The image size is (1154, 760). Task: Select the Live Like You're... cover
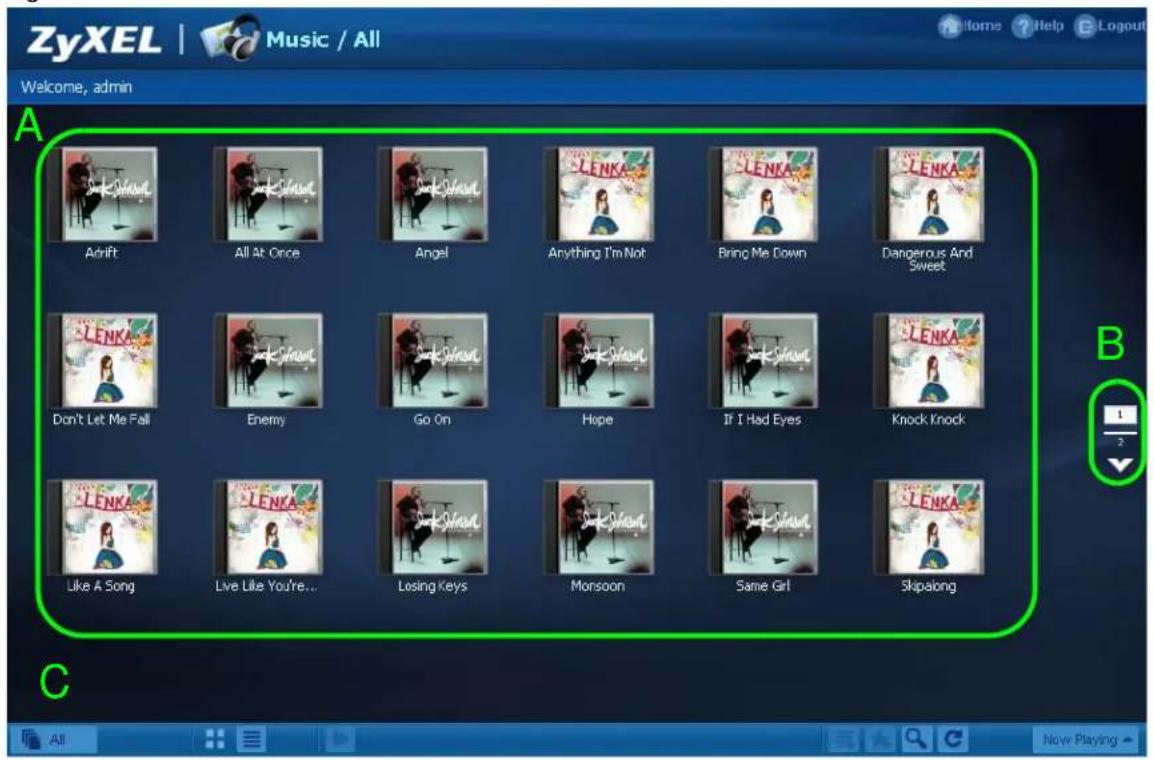coord(268,528)
